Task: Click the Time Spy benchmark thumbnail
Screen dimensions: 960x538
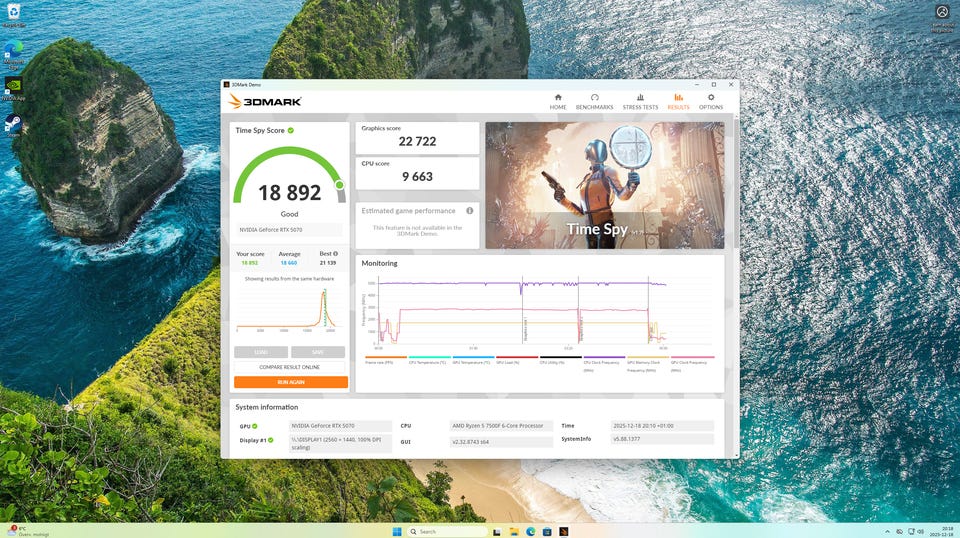Action: click(x=603, y=185)
